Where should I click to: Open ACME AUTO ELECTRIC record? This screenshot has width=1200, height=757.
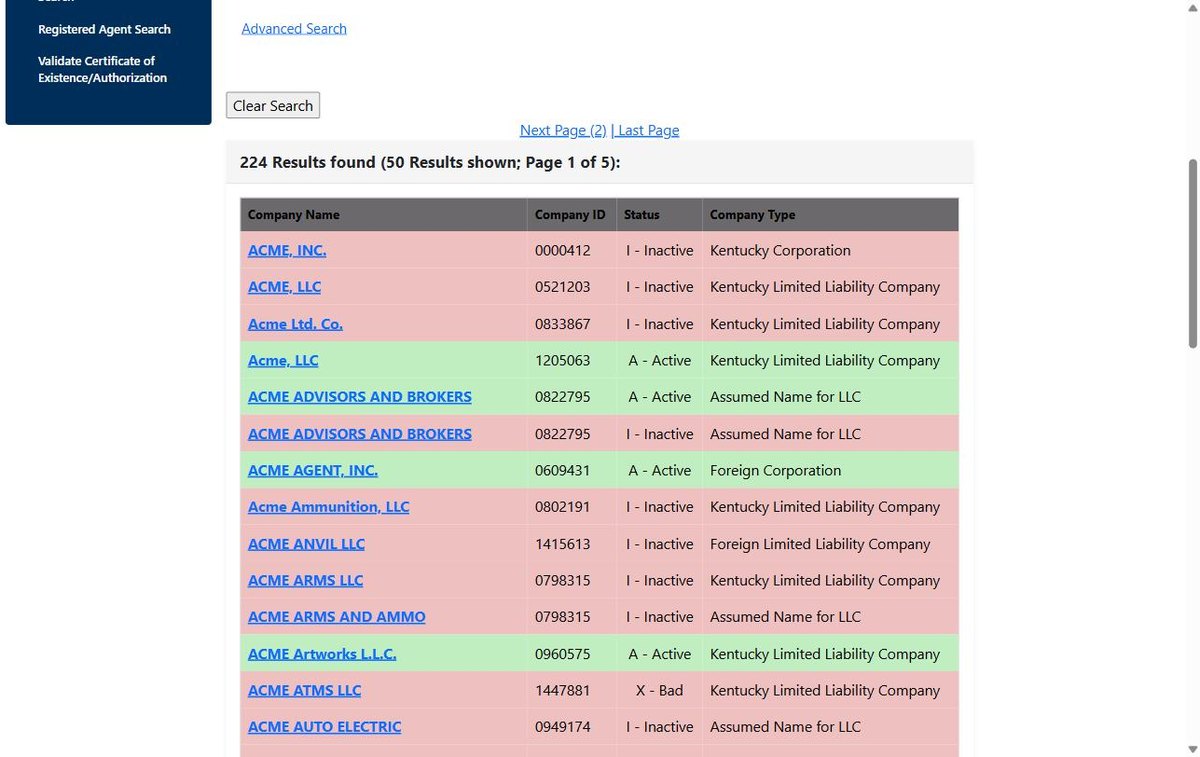tap(324, 727)
